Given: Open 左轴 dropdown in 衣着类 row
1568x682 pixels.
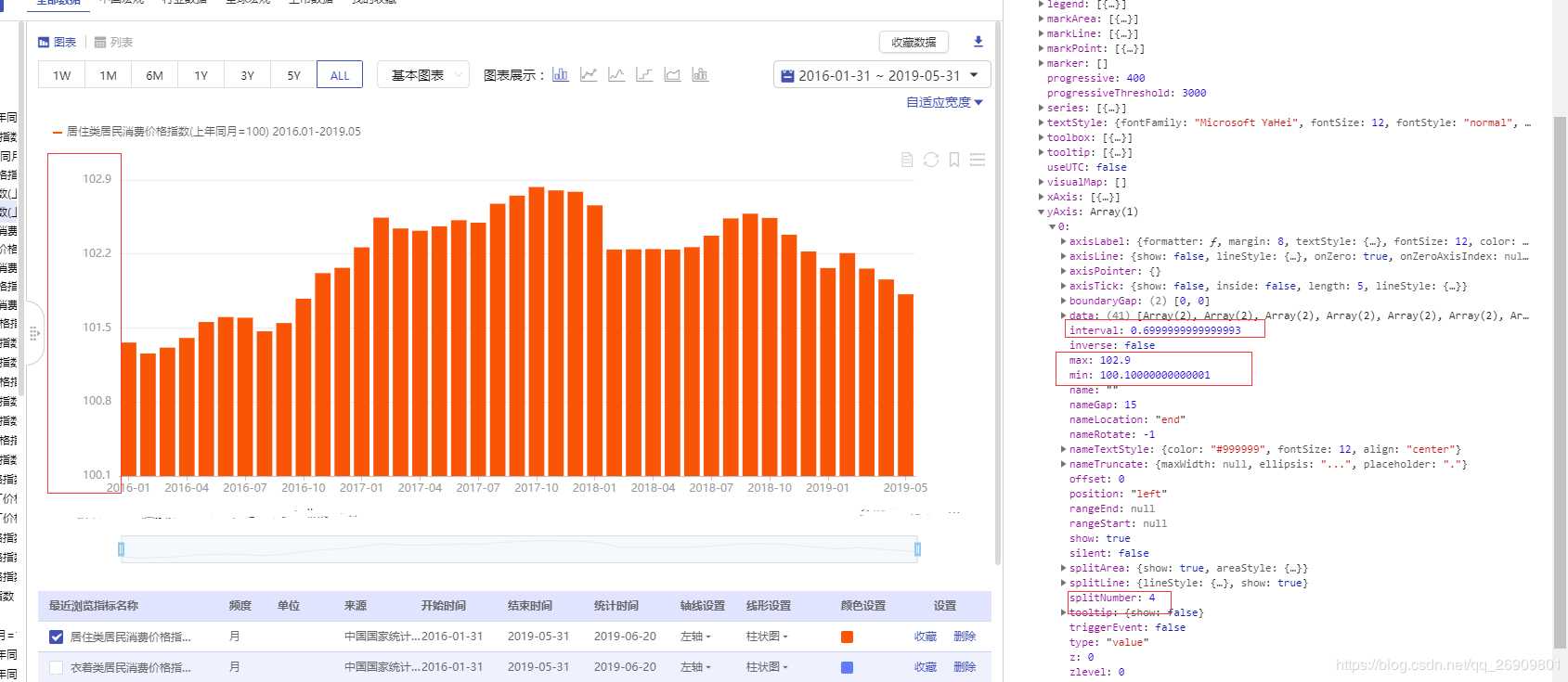Looking at the screenshot, I should pyautogui.click(x=695, y=667).
